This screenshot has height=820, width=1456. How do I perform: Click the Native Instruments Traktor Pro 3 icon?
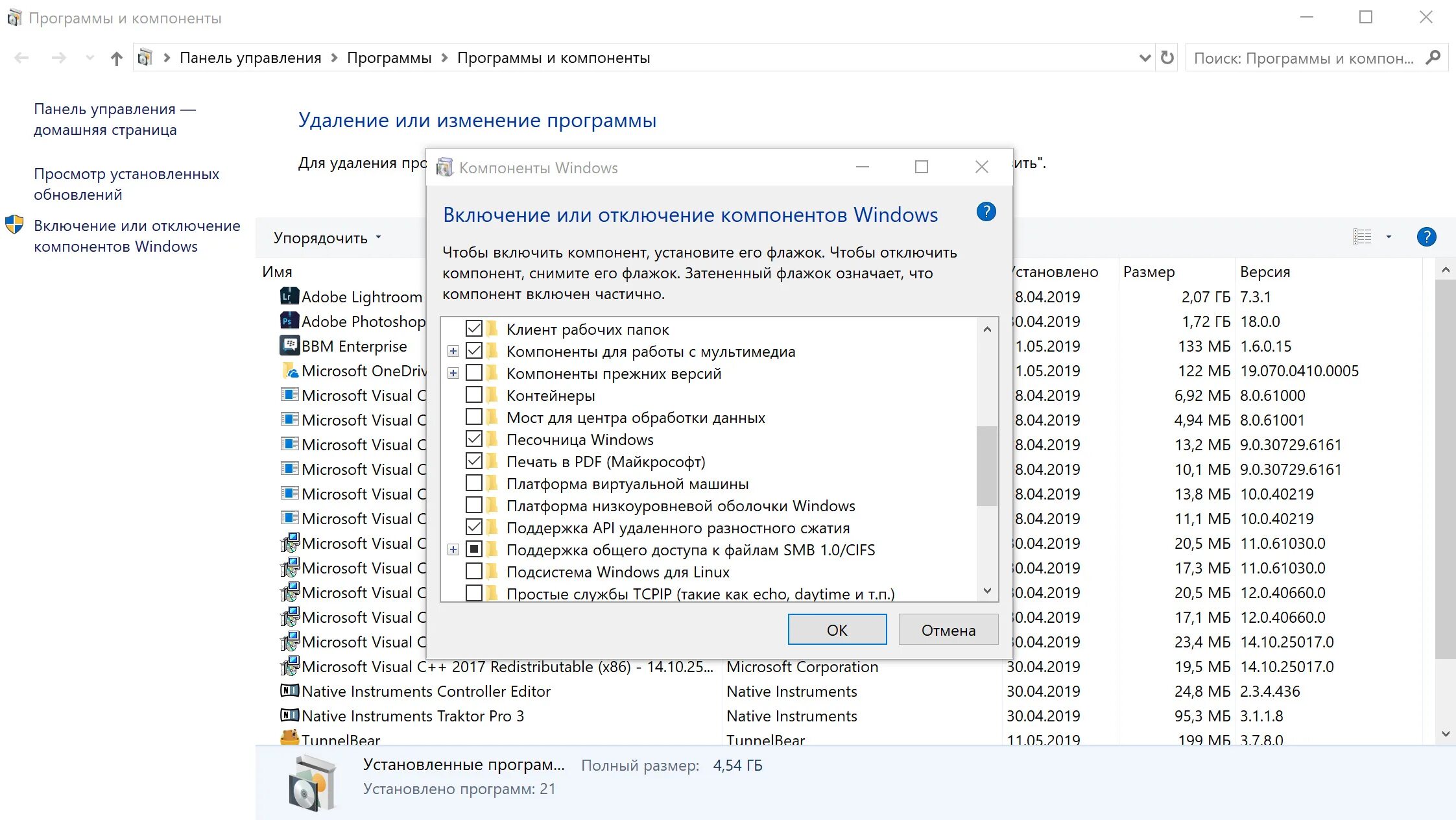click(289, 716)
